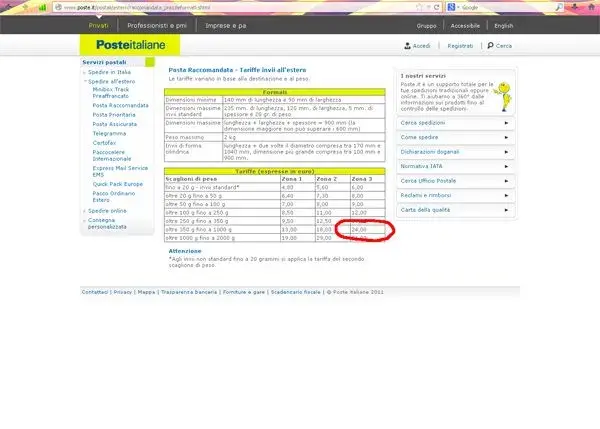Viewport: 600px width, 429px height.
Task: Open the Gruppo menu item
Action: tap(426, 26)
